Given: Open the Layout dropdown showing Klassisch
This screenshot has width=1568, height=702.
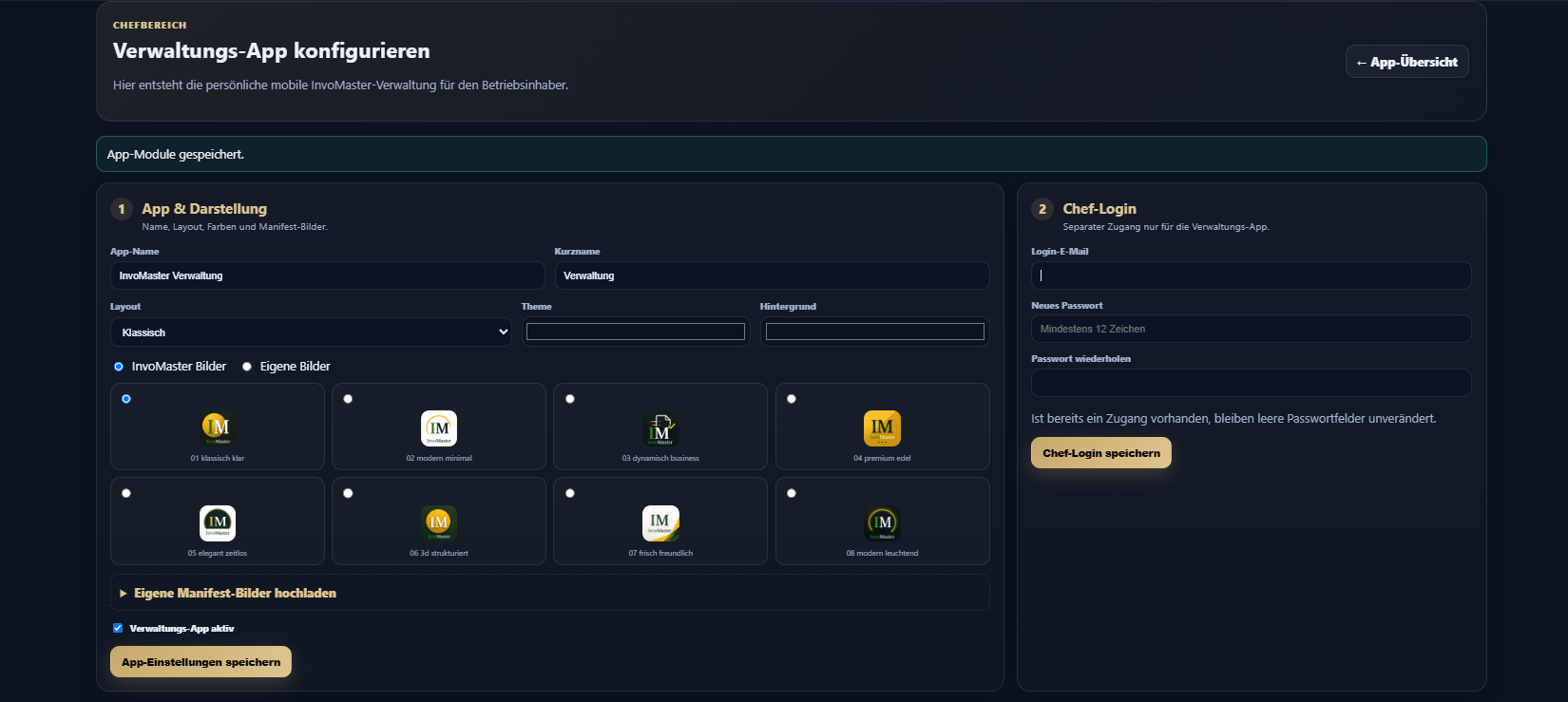Looking at the screenshot, I should (311, 332).
